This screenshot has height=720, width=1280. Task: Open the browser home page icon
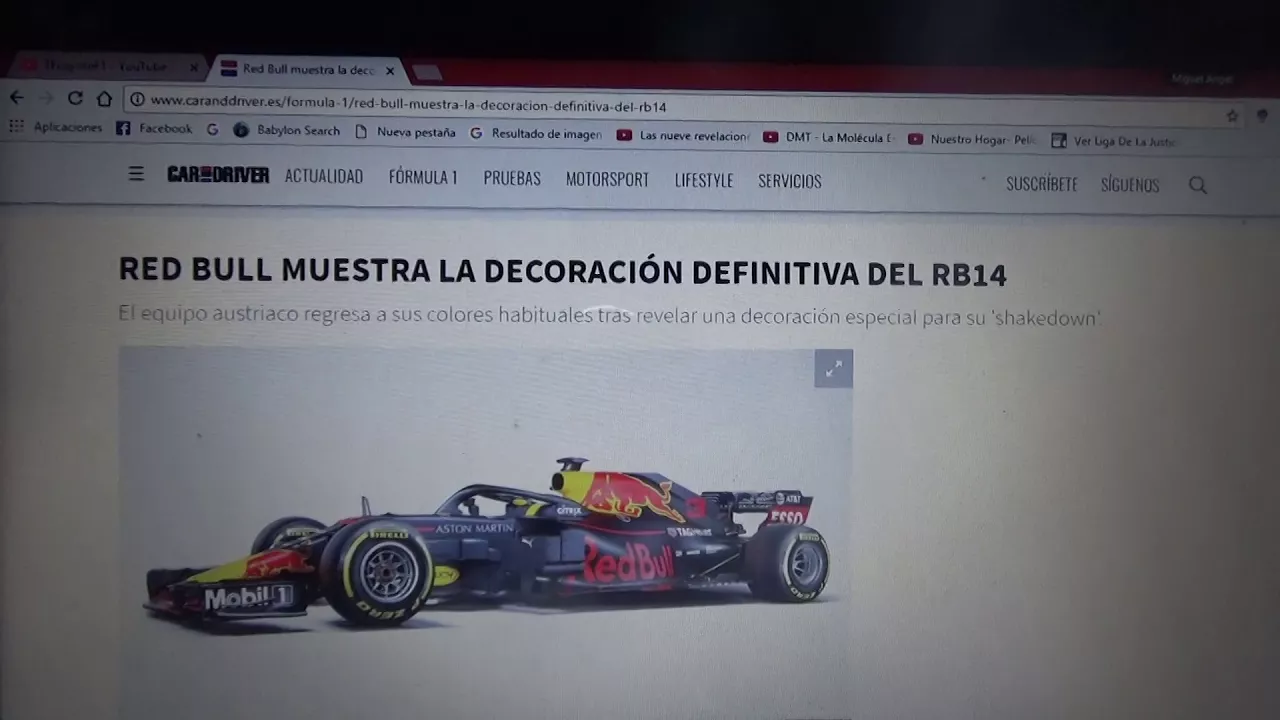104,98
